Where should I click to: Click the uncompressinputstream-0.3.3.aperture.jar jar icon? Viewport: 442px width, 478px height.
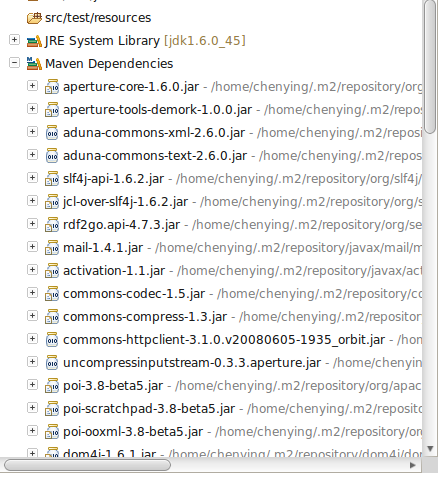click(52, 363)
